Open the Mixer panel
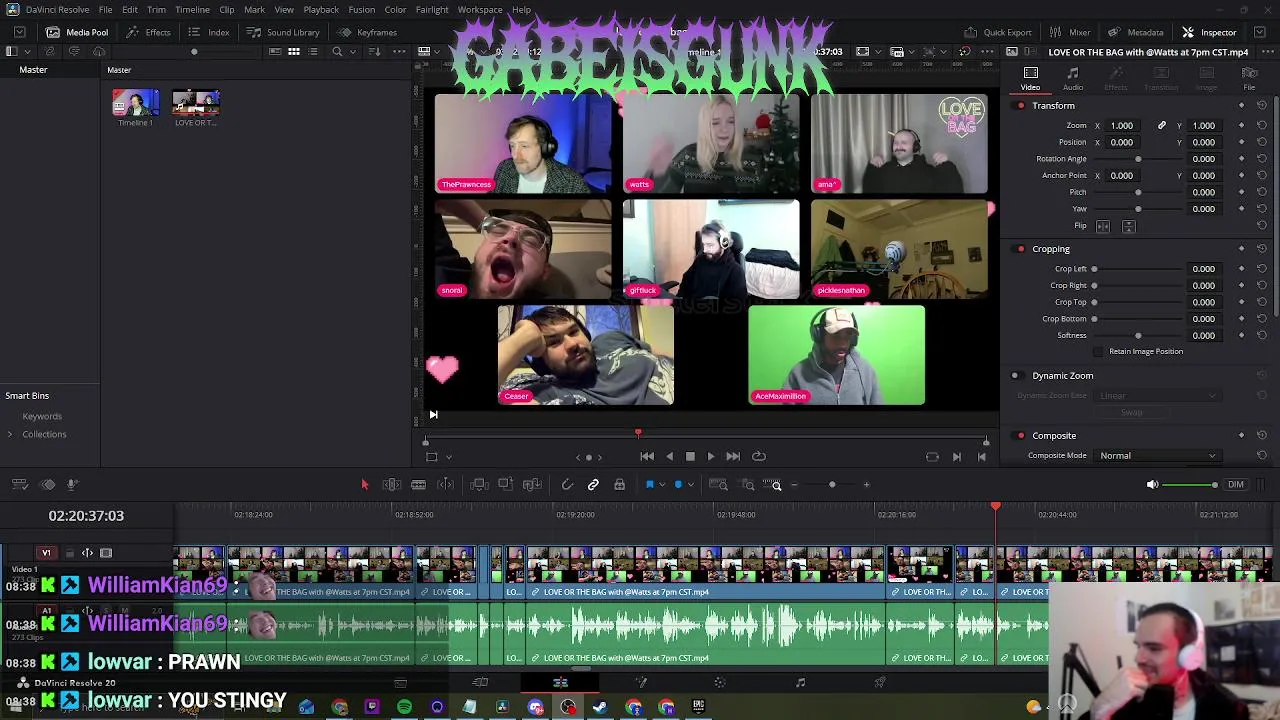The height and width of the screenshot is (720, 1280). click(1069, 32)
